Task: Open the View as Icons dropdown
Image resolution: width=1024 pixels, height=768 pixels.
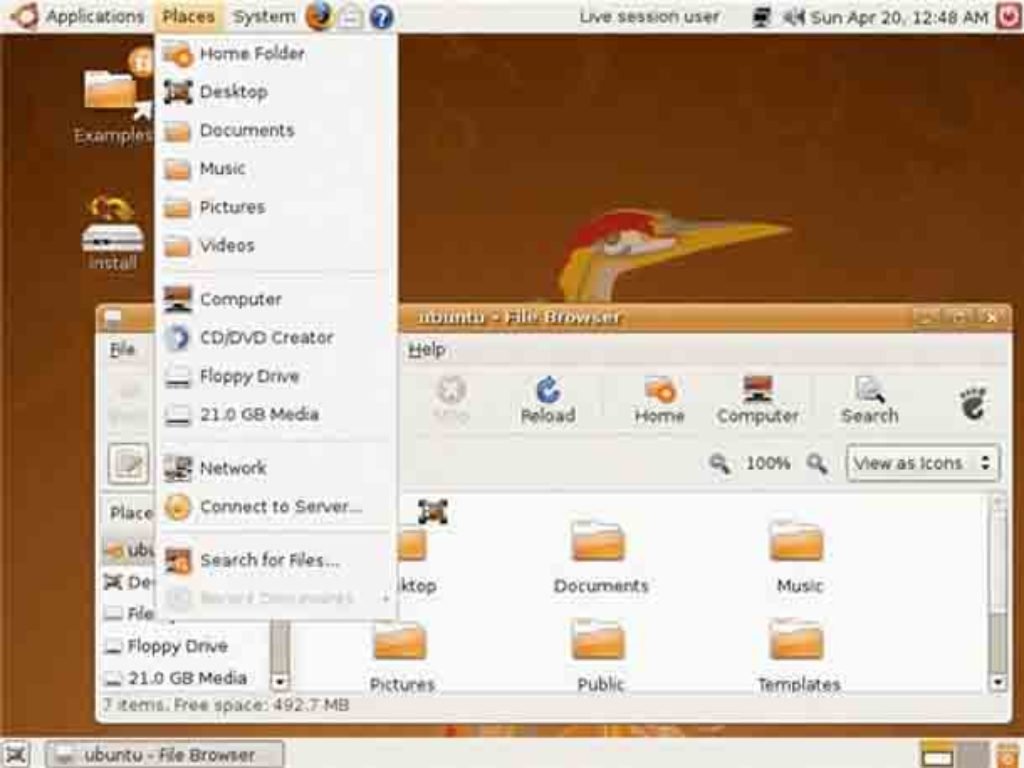Action: coord(922,464)
